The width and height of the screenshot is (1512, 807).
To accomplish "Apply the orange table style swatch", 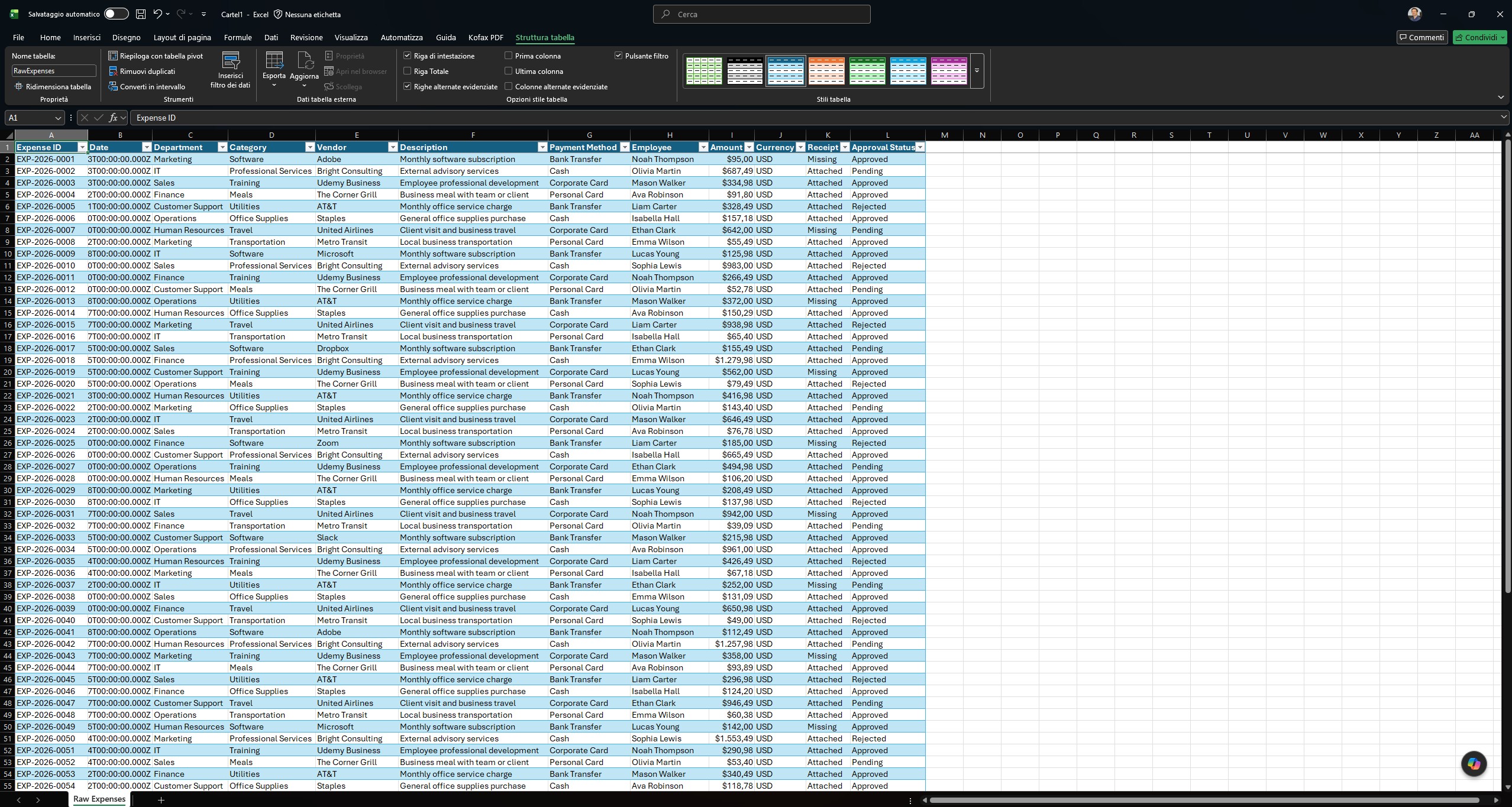I will pos(826,71).
